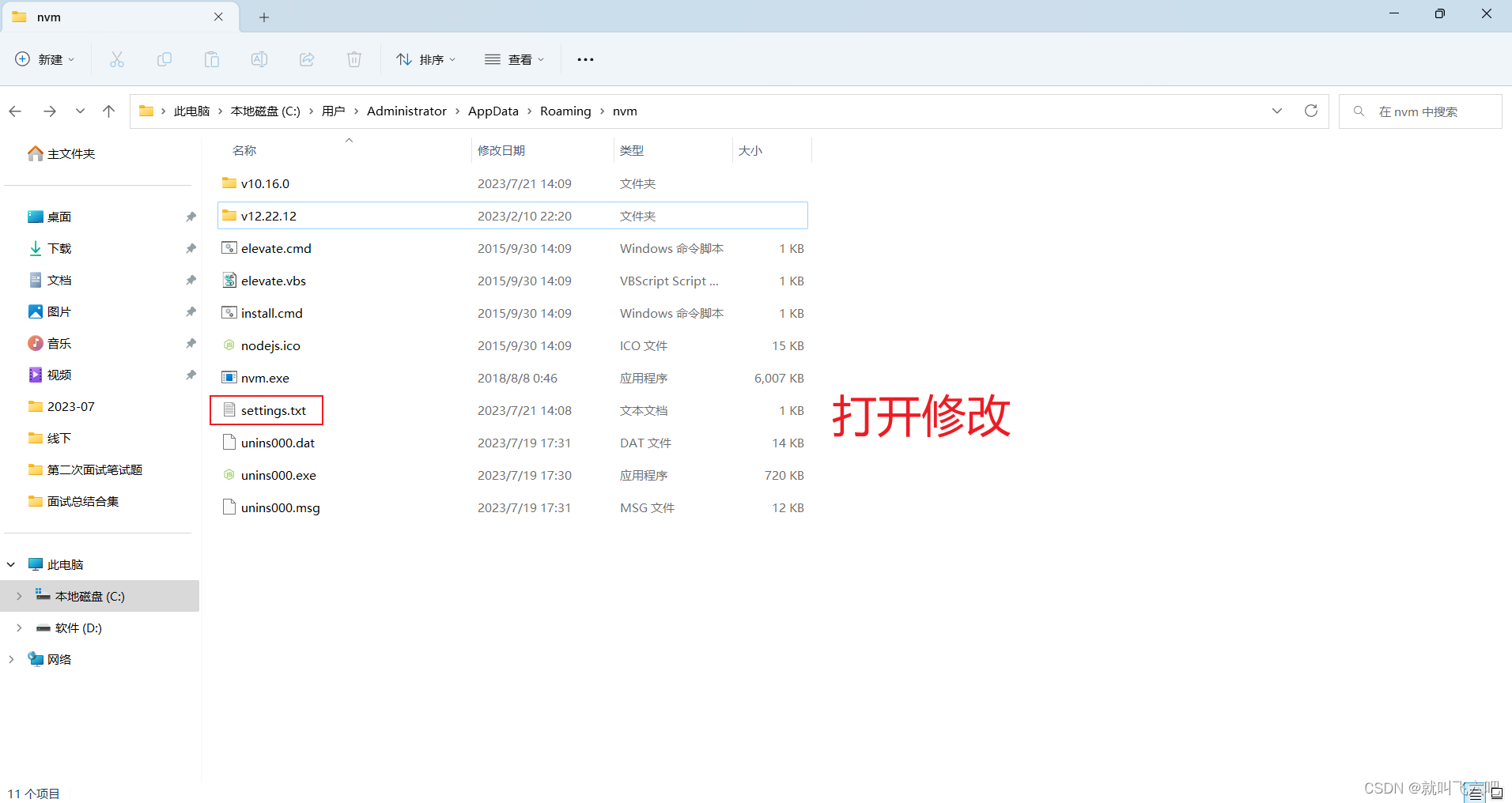Close the nvm tab
This screenshot has height=803, width=1512.
pyautogui.click(x=218, y=17)
